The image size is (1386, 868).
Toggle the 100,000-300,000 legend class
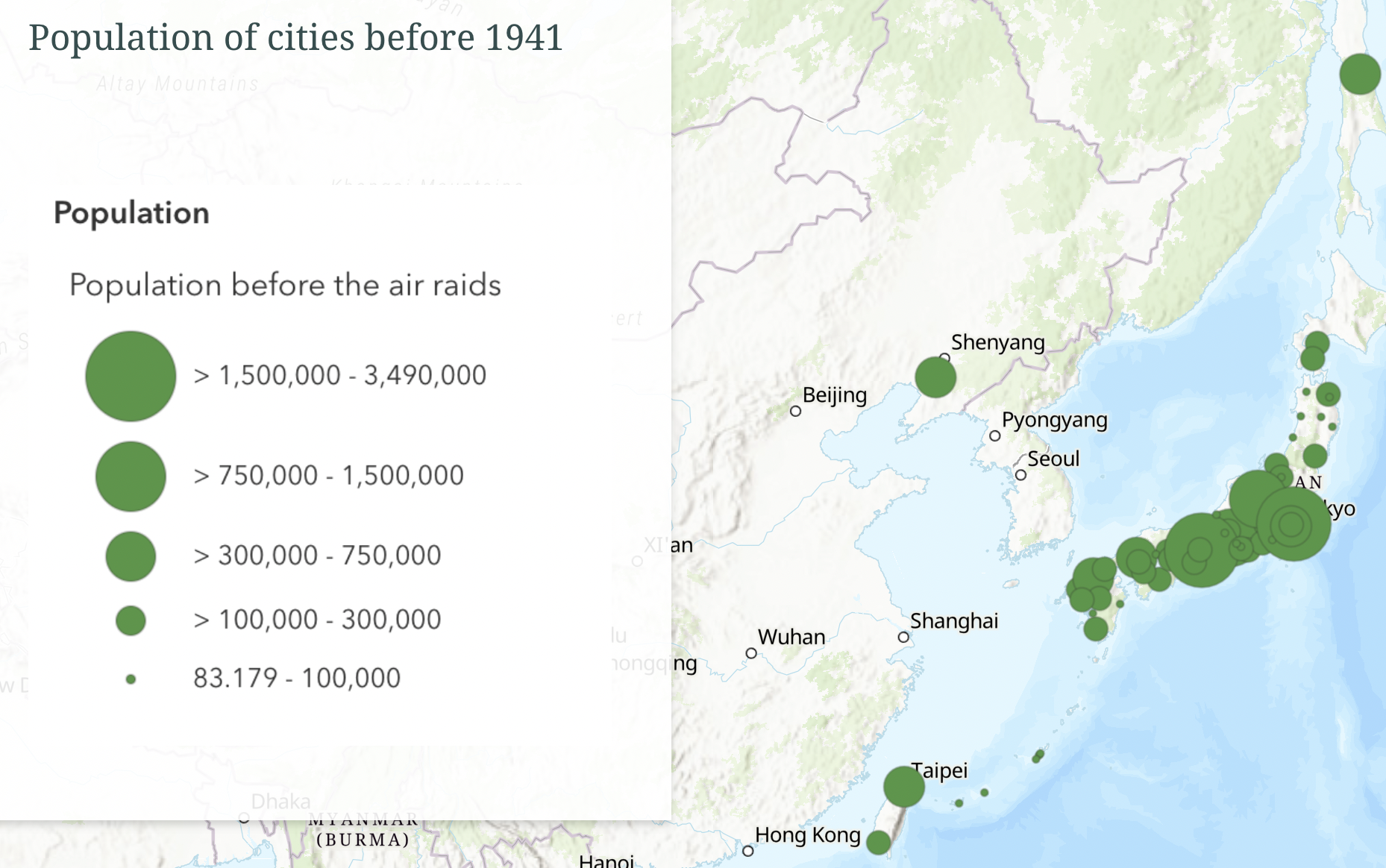130,618
